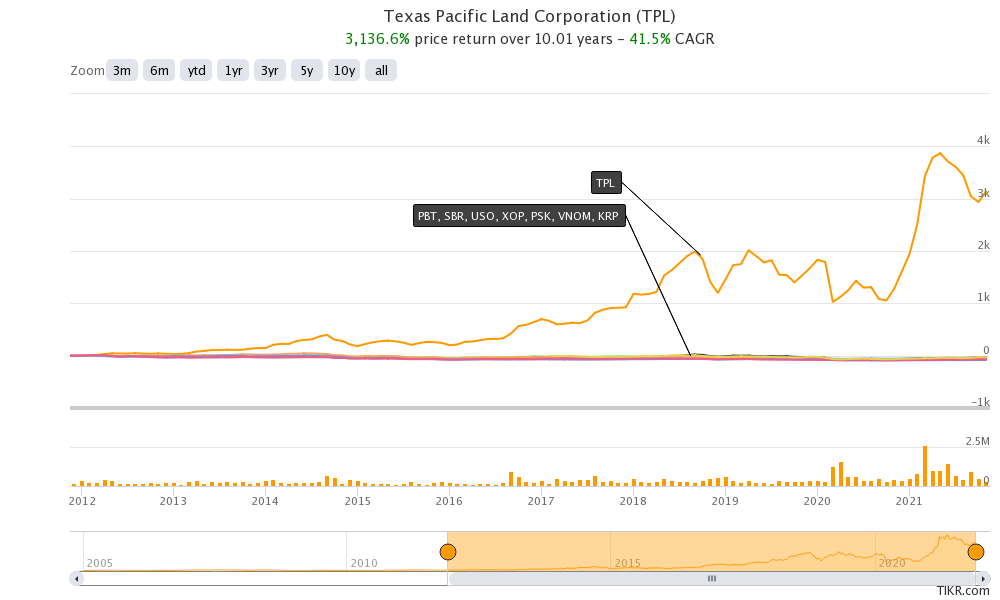Click the navigator scrollbar left arrow

pyautogui.click(x=77, y=579)
